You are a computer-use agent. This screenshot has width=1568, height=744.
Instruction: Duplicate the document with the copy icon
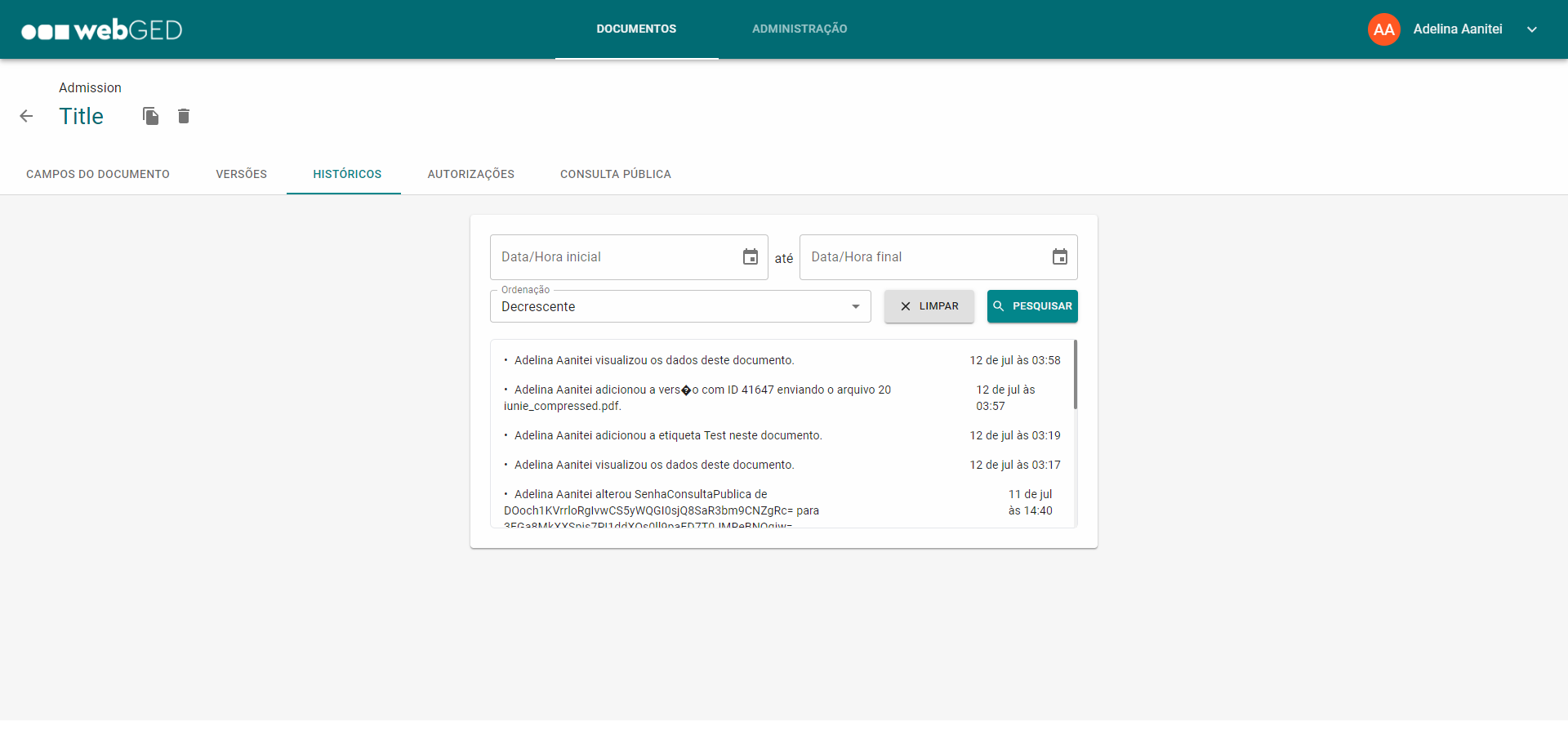pos(150,116)
